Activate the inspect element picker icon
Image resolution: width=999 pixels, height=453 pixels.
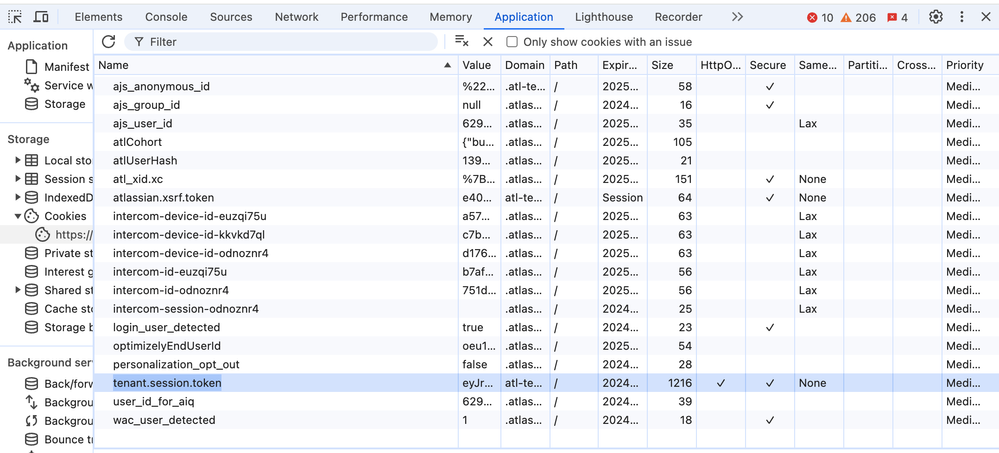(x=15, y=17)
